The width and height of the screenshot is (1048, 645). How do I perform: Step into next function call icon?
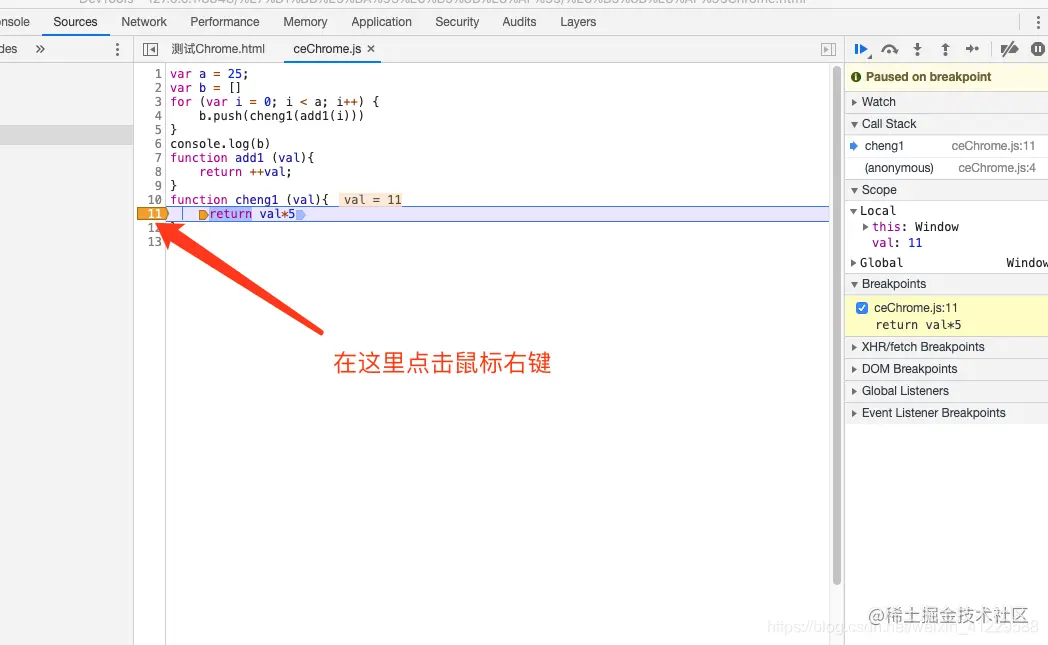[917, 49]
